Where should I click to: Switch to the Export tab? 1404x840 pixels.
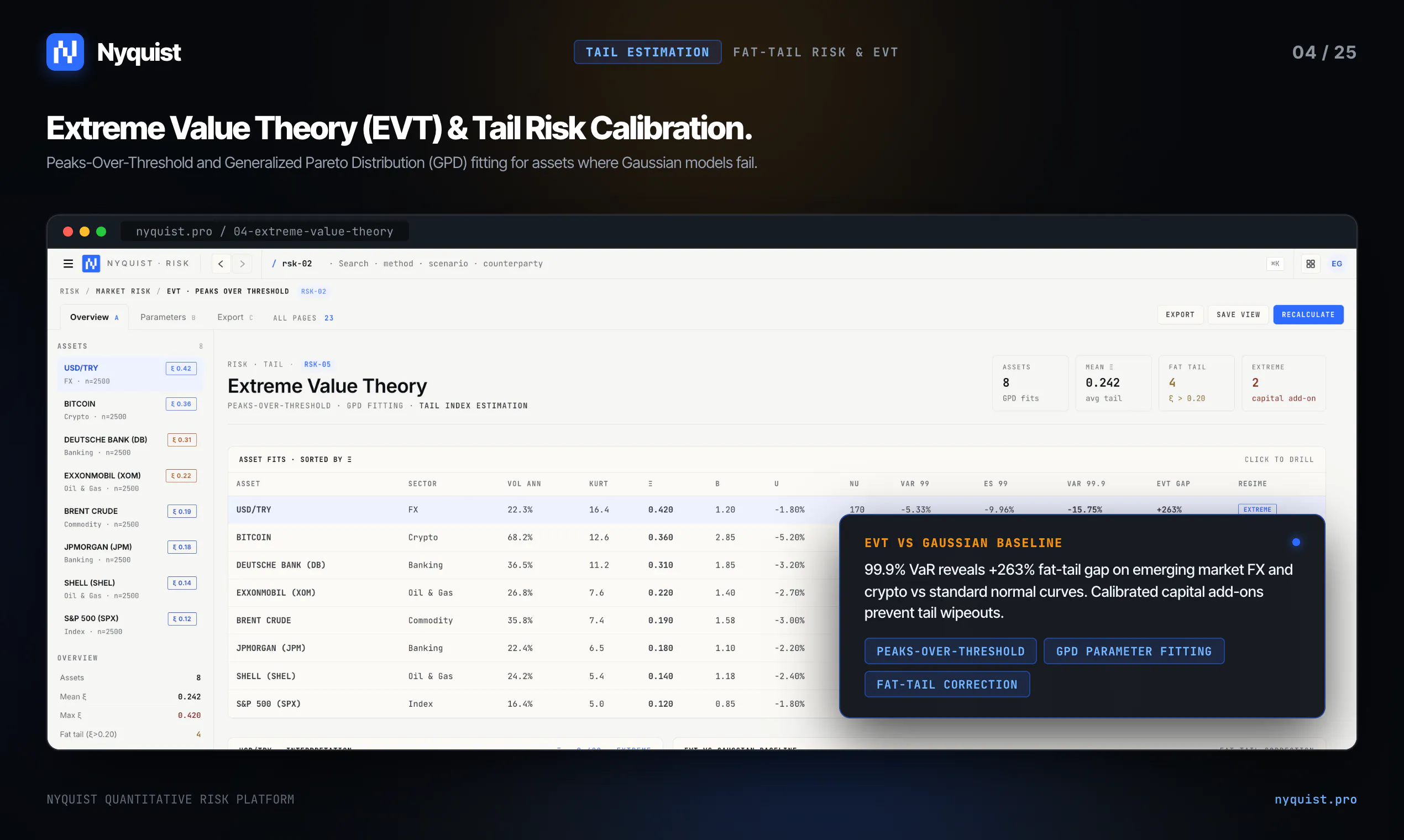tap(235, 317)
